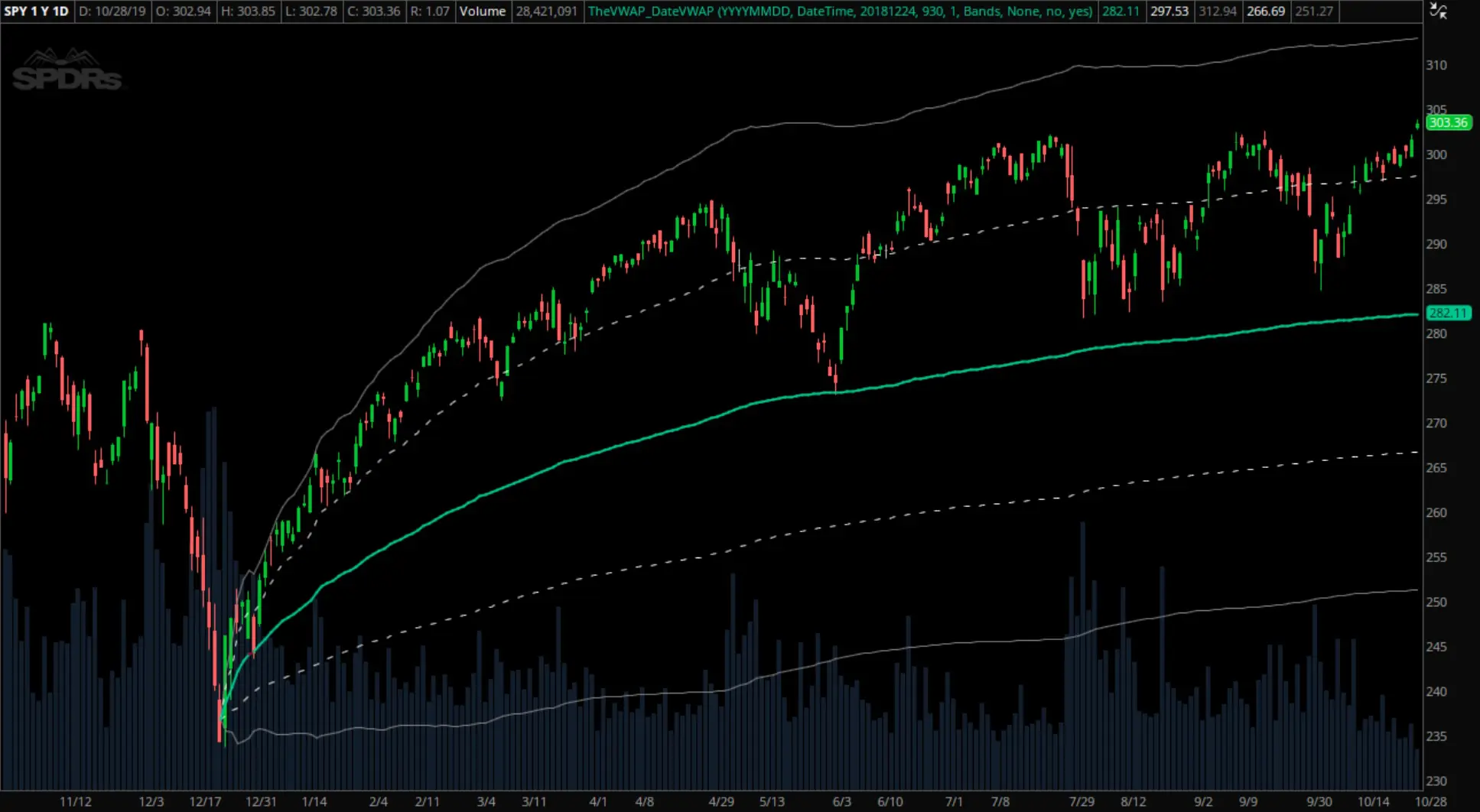Click the 230 price axis label

click(x=1436, y=781)
